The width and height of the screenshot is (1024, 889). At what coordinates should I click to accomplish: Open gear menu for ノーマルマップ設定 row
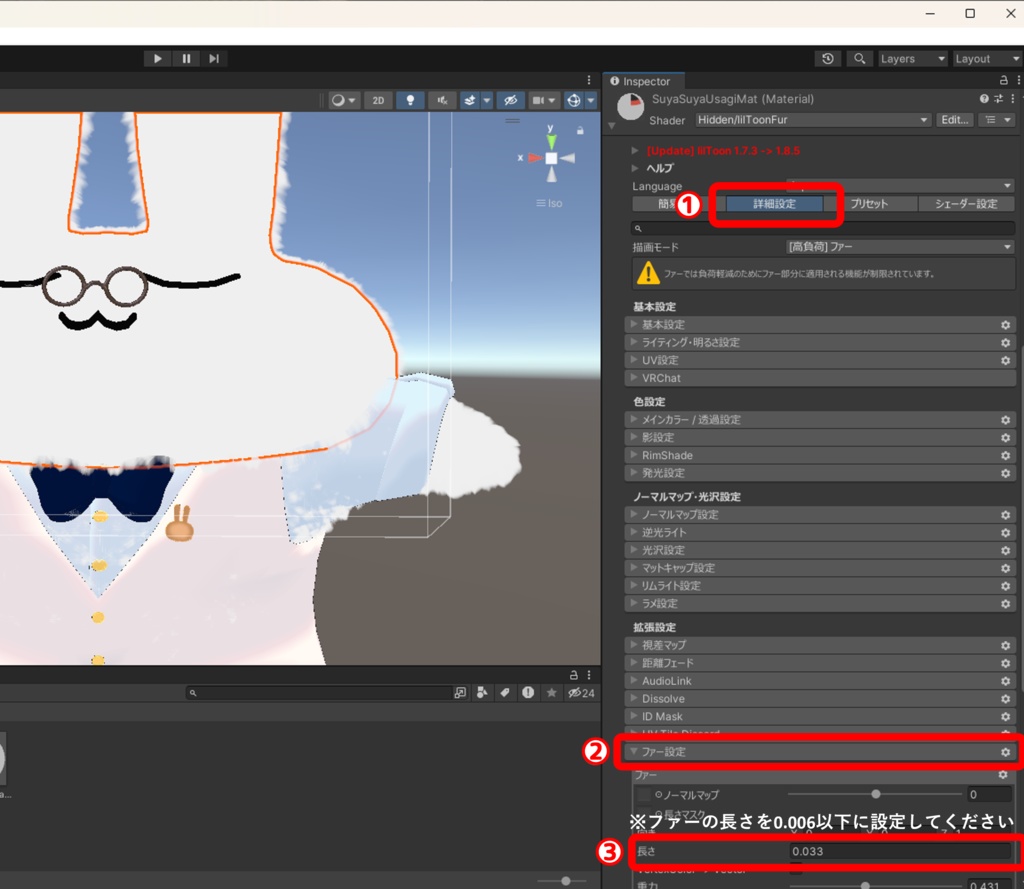point(1006,515)
